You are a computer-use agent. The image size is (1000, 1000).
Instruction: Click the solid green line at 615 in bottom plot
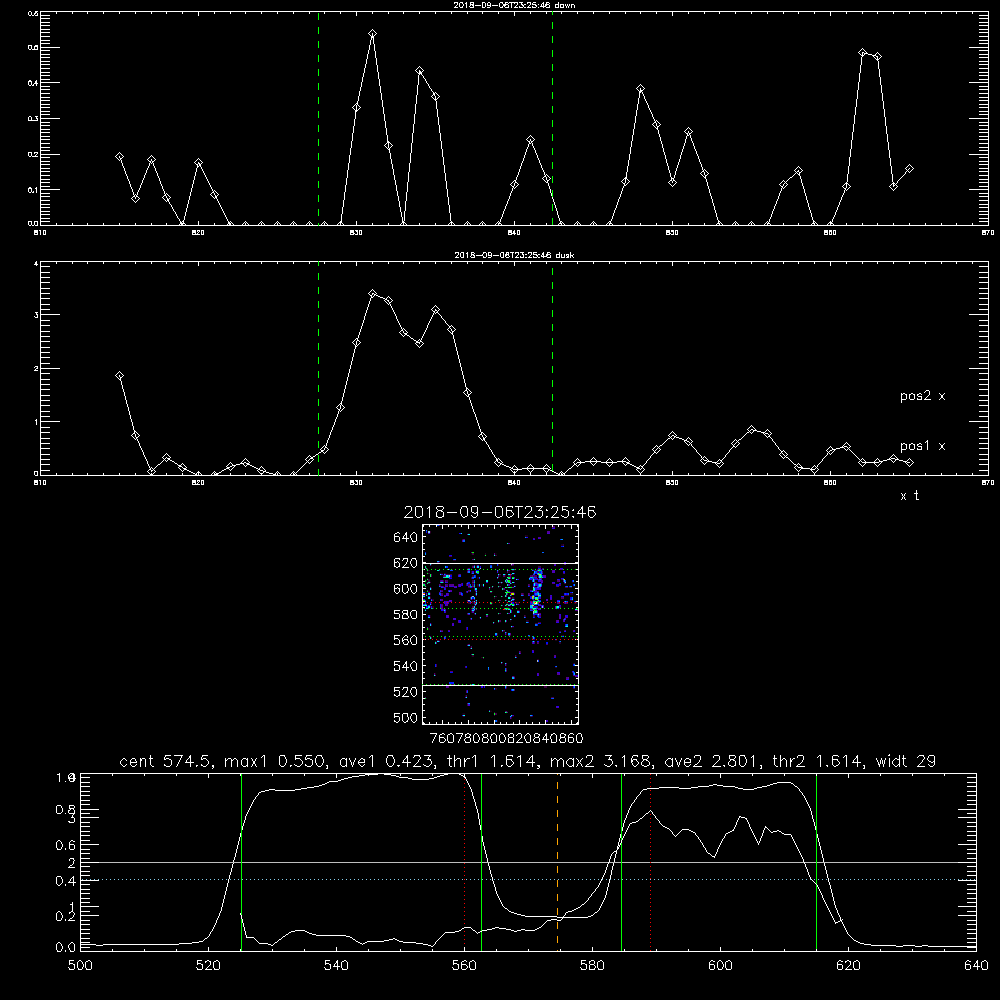tap(816, 861)
